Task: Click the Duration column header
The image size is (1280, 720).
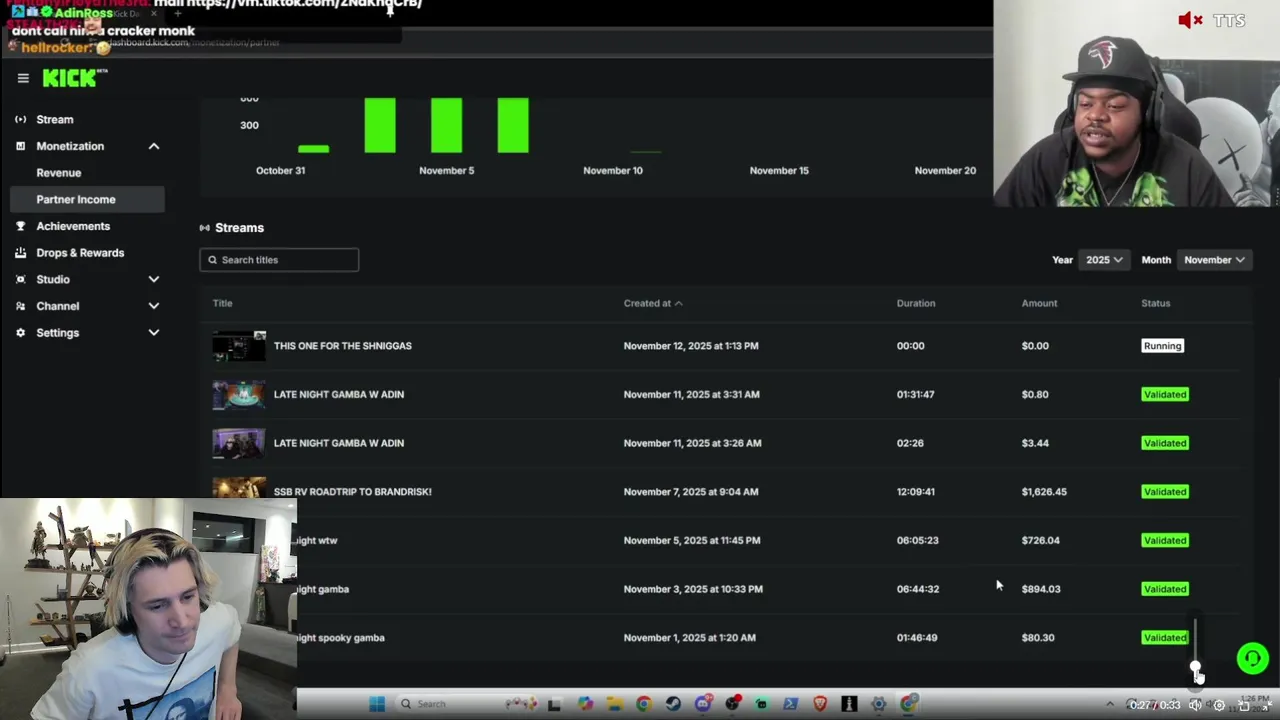Action: pos(916,303)
